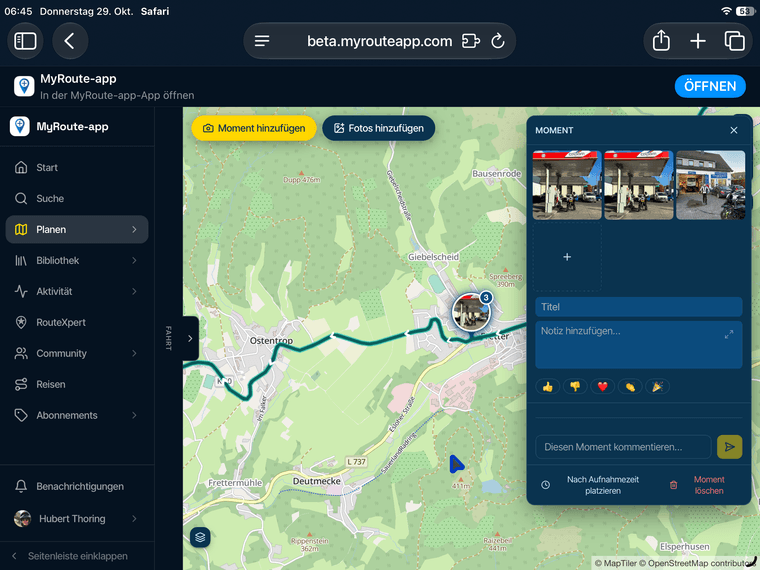Open third photo thumbnail with building

click(711, 185)
